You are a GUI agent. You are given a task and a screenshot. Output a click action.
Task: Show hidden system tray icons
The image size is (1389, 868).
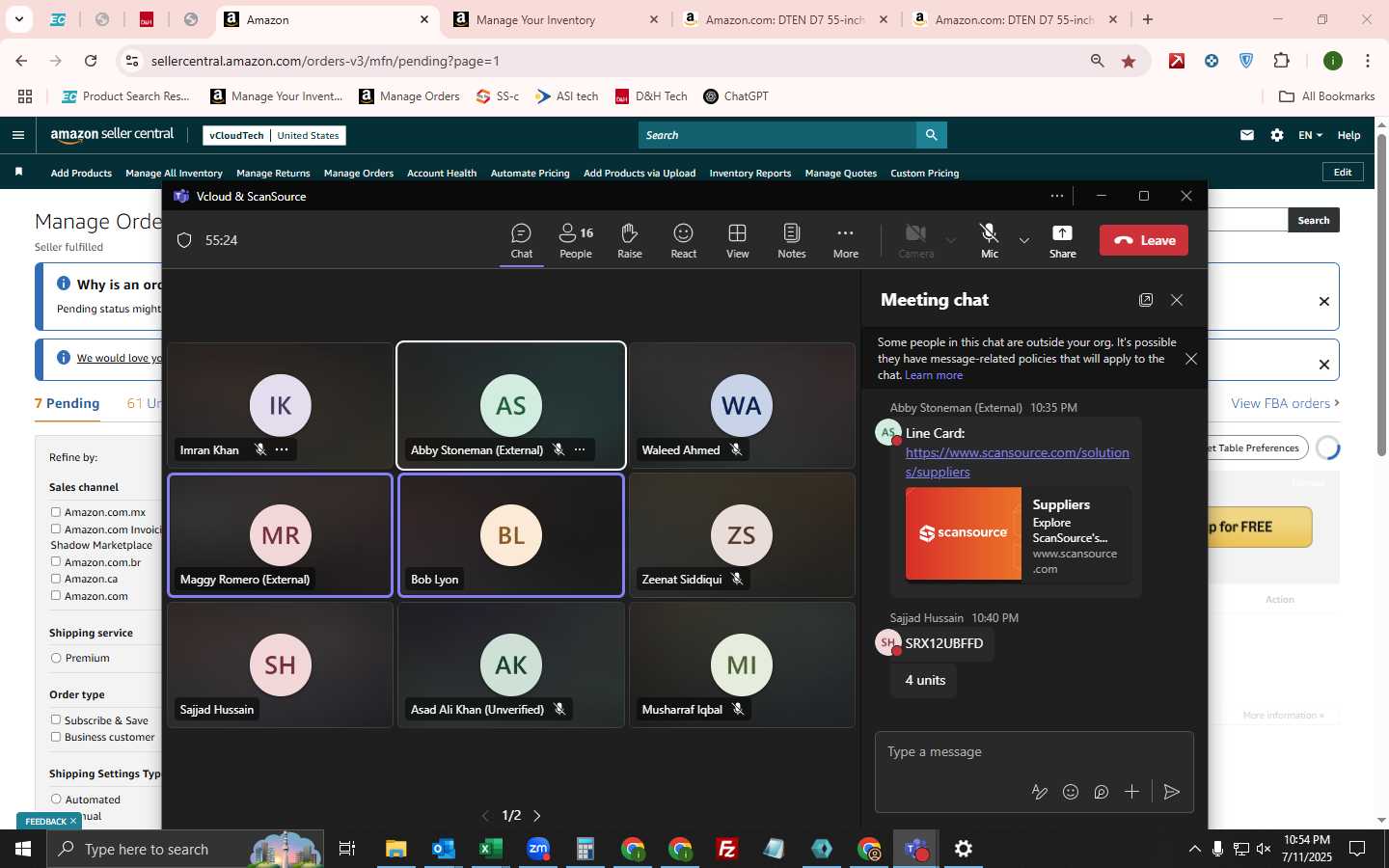pyautogui.click(x=1194, y=849)
